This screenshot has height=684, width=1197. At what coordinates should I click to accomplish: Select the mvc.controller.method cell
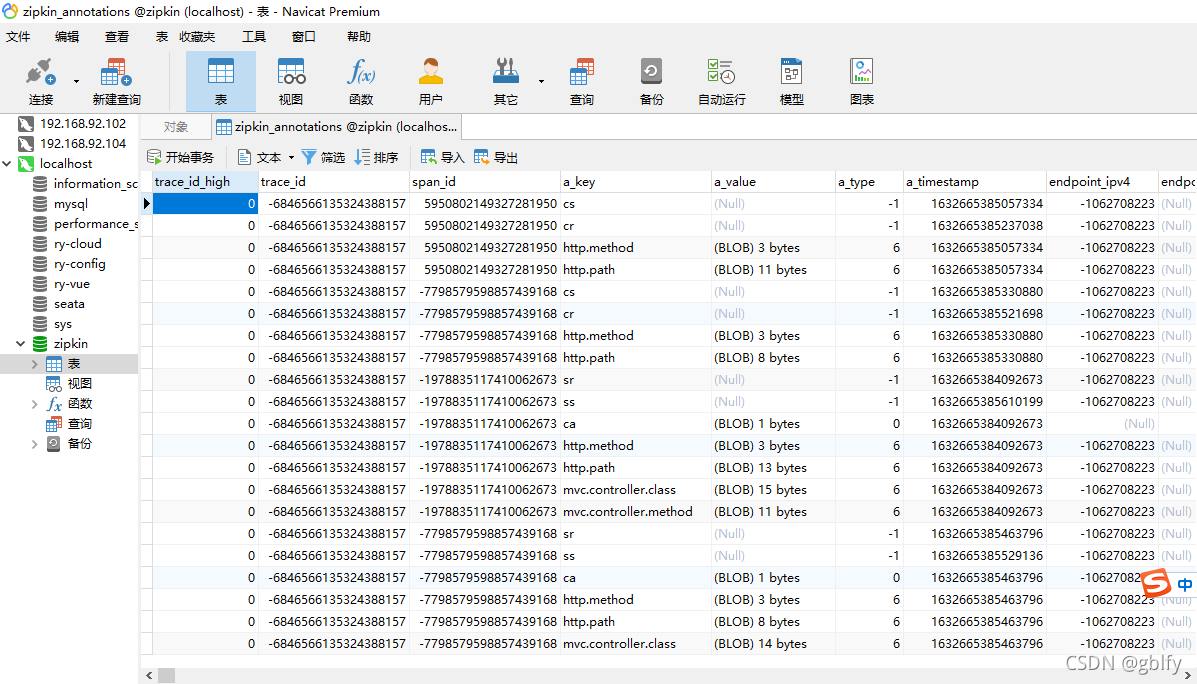(x=635, y=511)
